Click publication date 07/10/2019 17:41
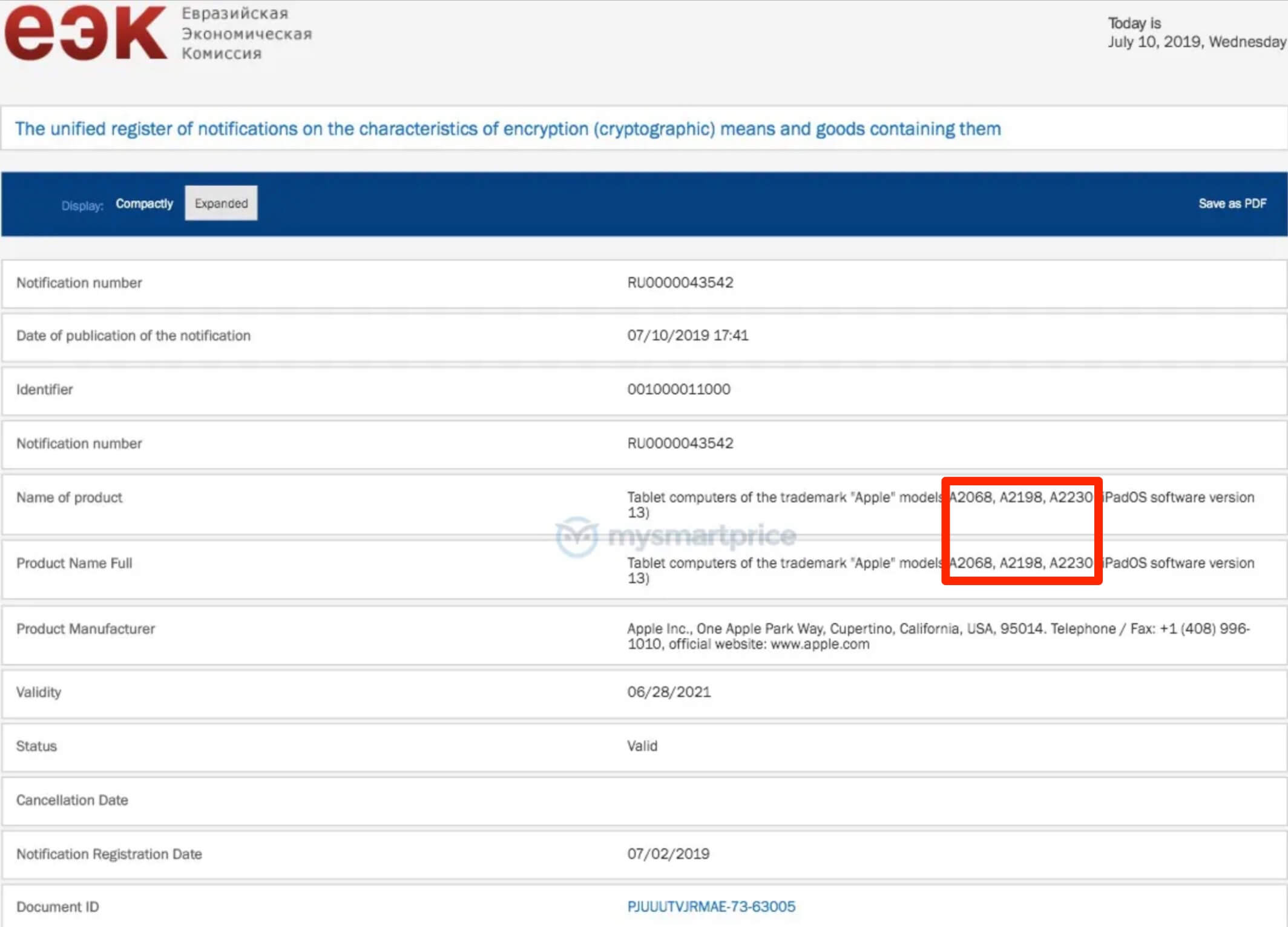Screen dimensions: 1288x927 click(688, 335)
